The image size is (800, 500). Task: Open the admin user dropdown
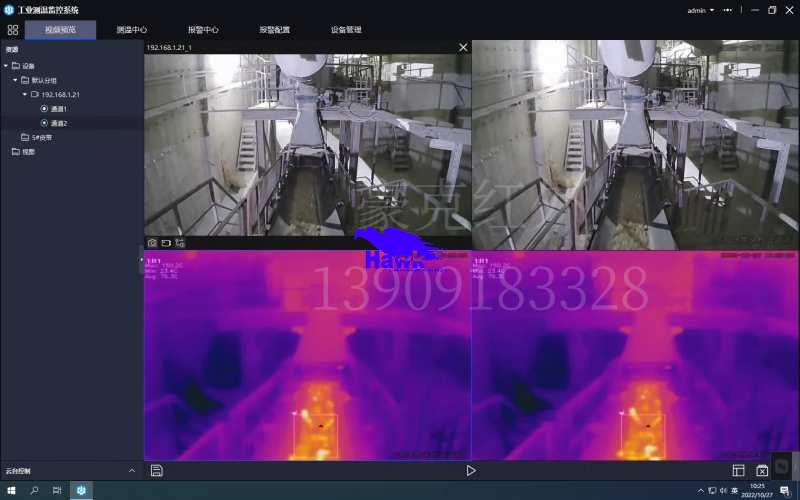pyautogui.click(x=712, y=10)
